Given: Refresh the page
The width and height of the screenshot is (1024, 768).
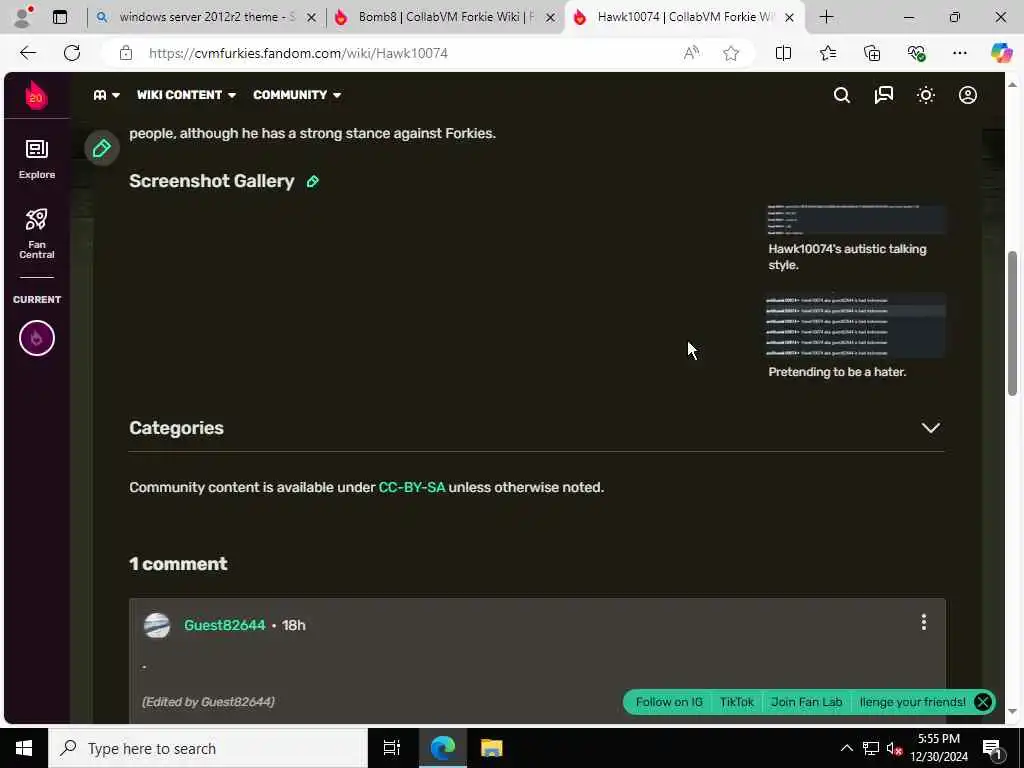Looking at the screenshot, I should coord(72,53).
